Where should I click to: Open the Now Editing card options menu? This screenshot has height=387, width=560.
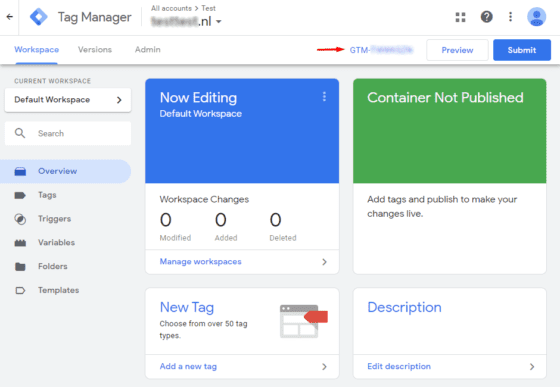click(x=324, y=97)
